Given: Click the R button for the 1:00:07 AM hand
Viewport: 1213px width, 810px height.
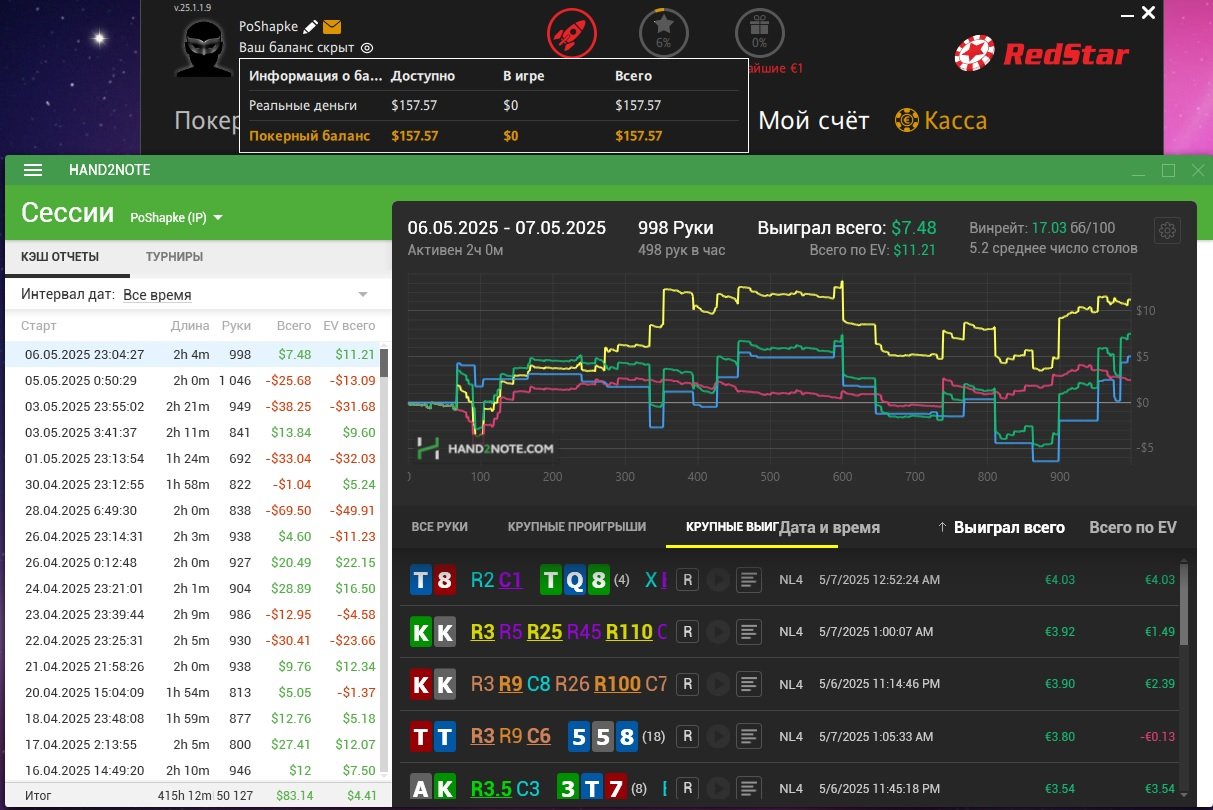Looking at the screenshot, I should click(x=687, y=632).
